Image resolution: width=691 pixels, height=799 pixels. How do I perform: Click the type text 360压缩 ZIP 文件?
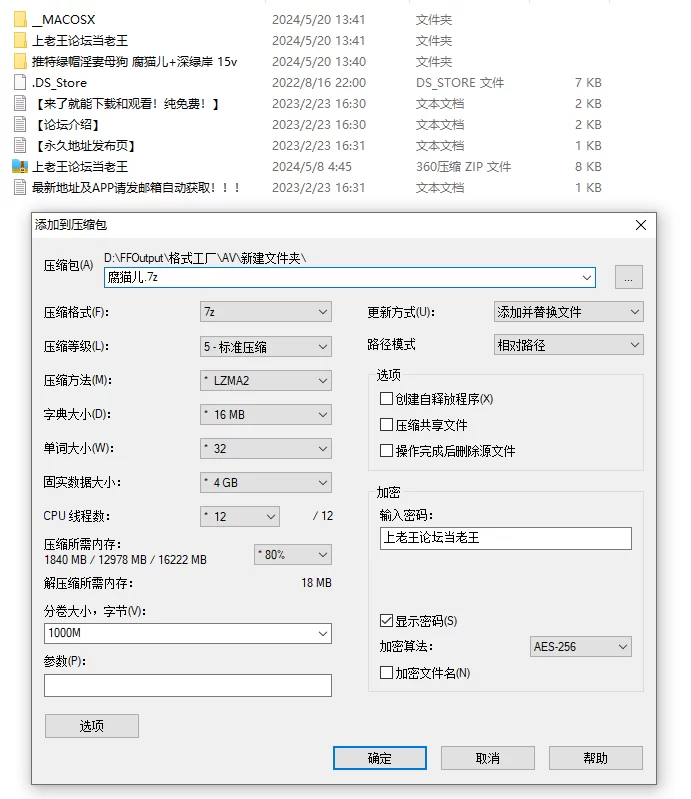pyautogui.click(x=463, y=167)
